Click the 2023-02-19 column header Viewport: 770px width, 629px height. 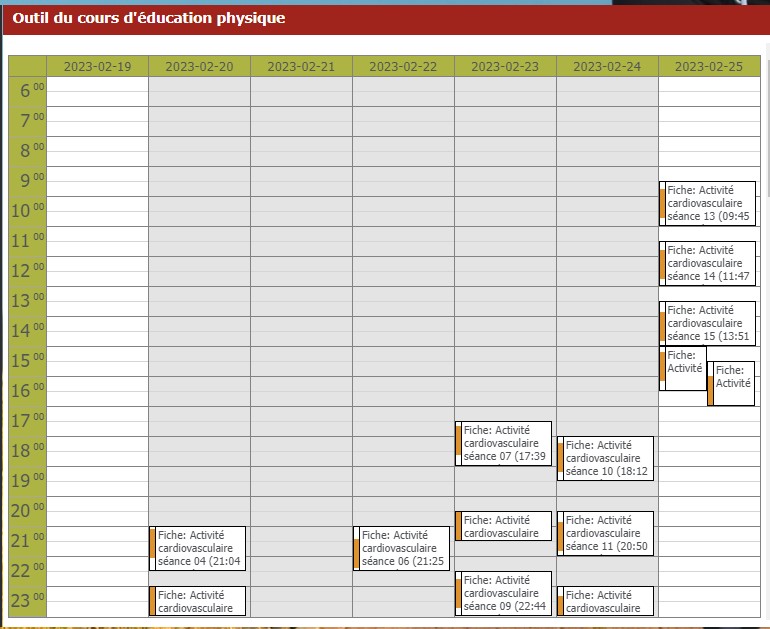[97, 67]
